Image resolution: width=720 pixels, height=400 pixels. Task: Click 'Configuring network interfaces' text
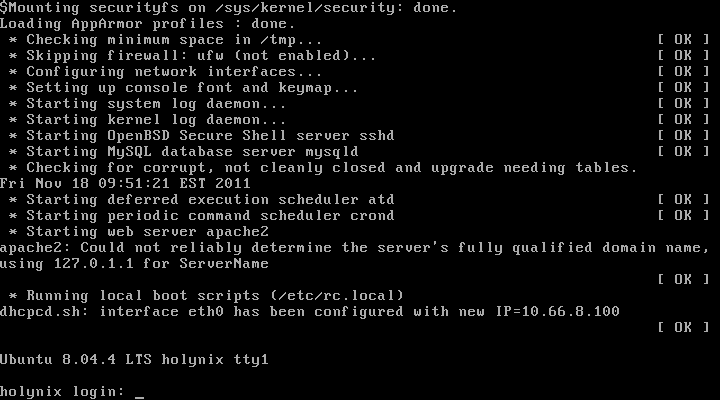(x=174, y=72)
